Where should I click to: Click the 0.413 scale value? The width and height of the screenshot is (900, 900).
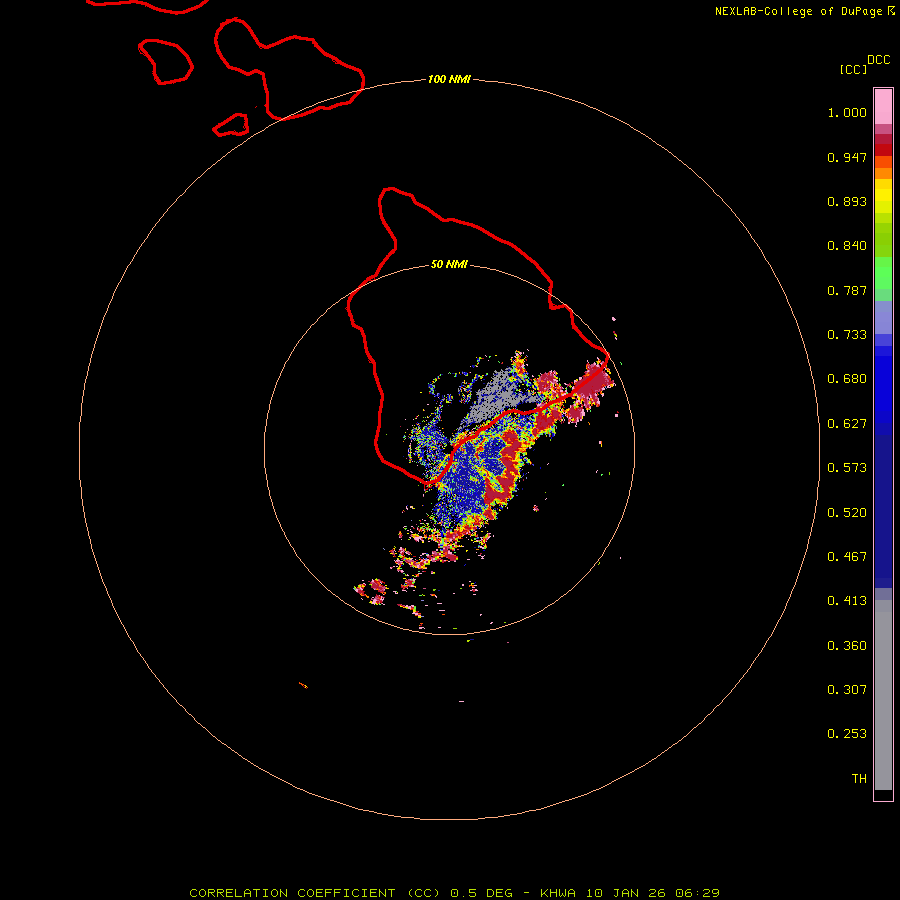(x=847, y=601)
